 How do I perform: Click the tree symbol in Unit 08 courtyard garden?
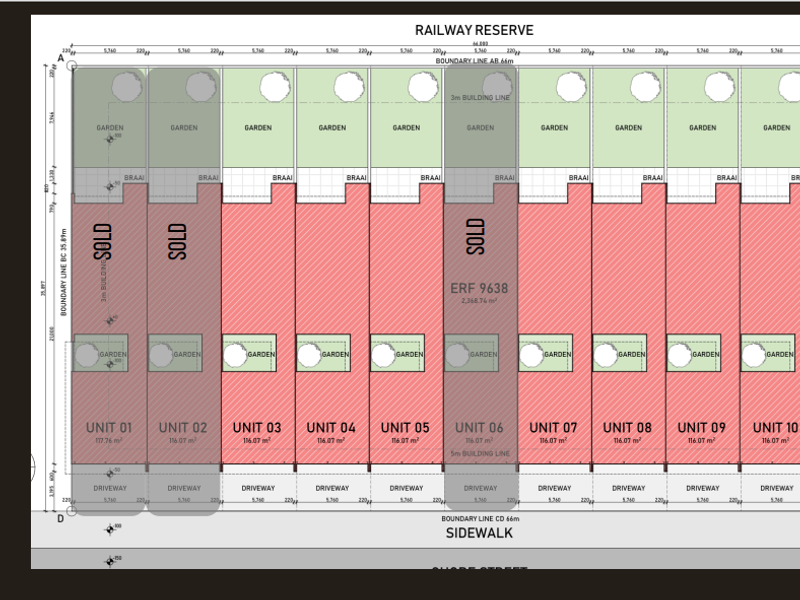click(x=605, y=355)
